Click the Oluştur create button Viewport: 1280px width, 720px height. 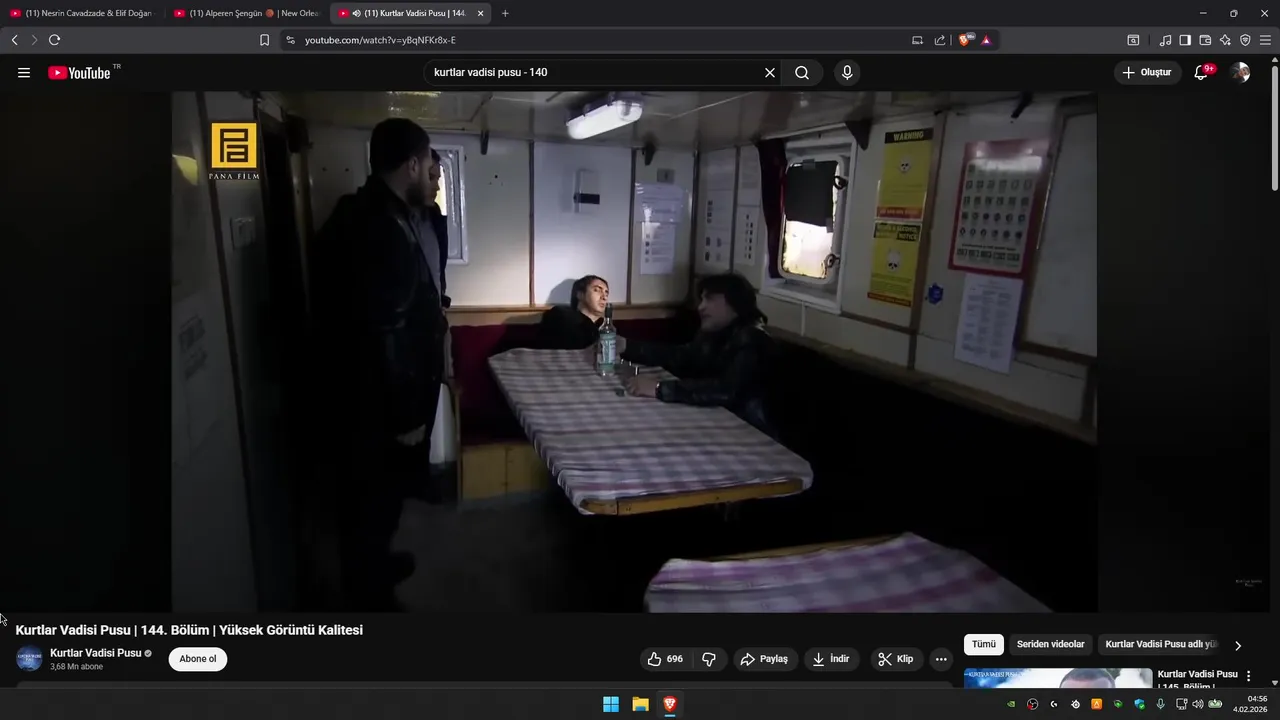[1148, 73]
